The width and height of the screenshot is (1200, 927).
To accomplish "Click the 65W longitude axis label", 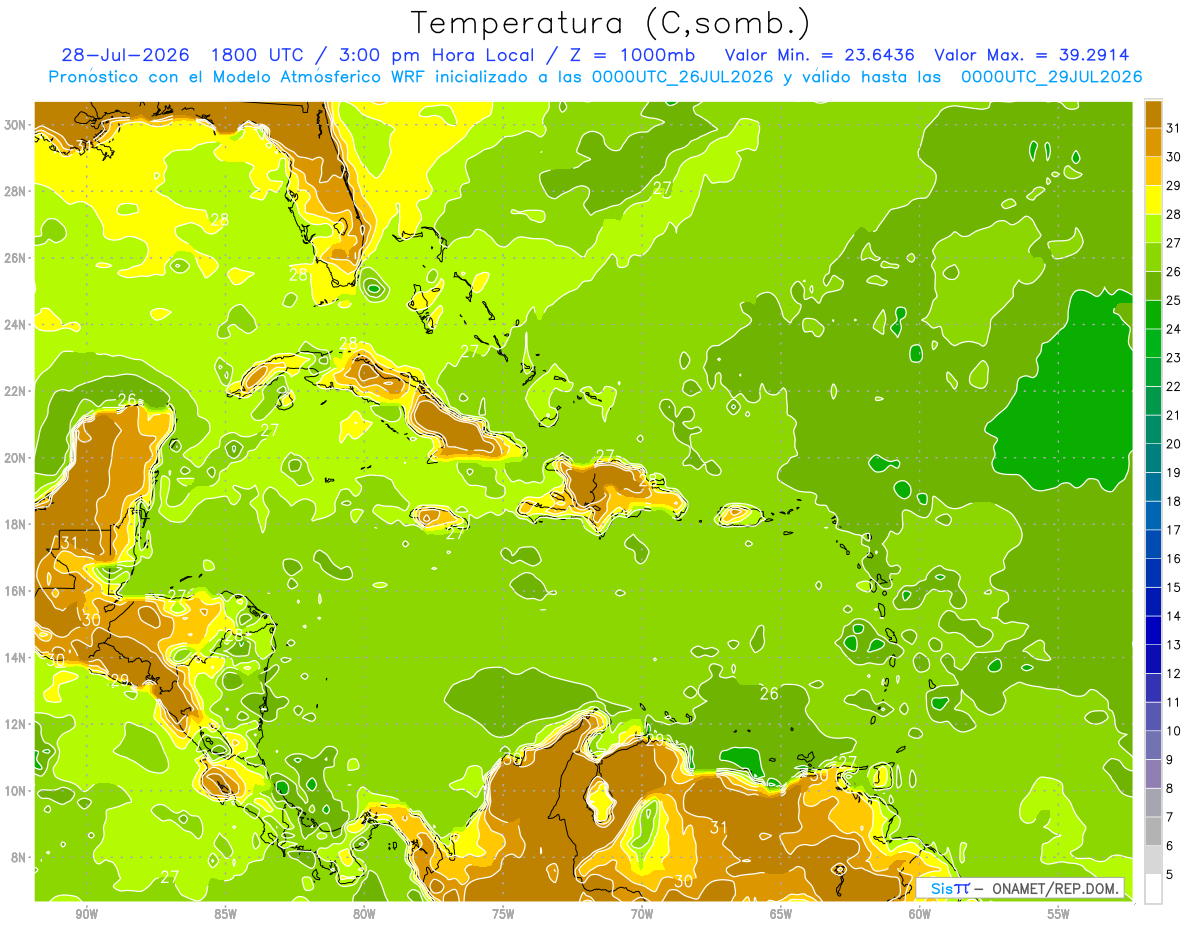I will 781,914.
